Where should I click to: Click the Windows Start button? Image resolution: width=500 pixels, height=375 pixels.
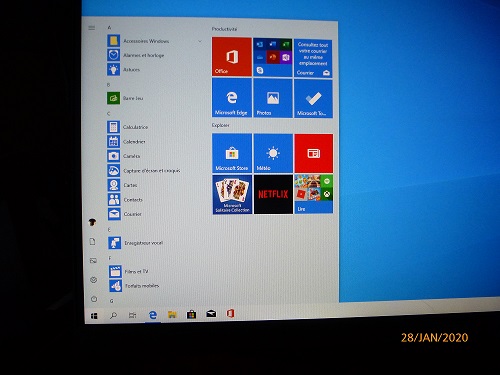pos(94,315)
